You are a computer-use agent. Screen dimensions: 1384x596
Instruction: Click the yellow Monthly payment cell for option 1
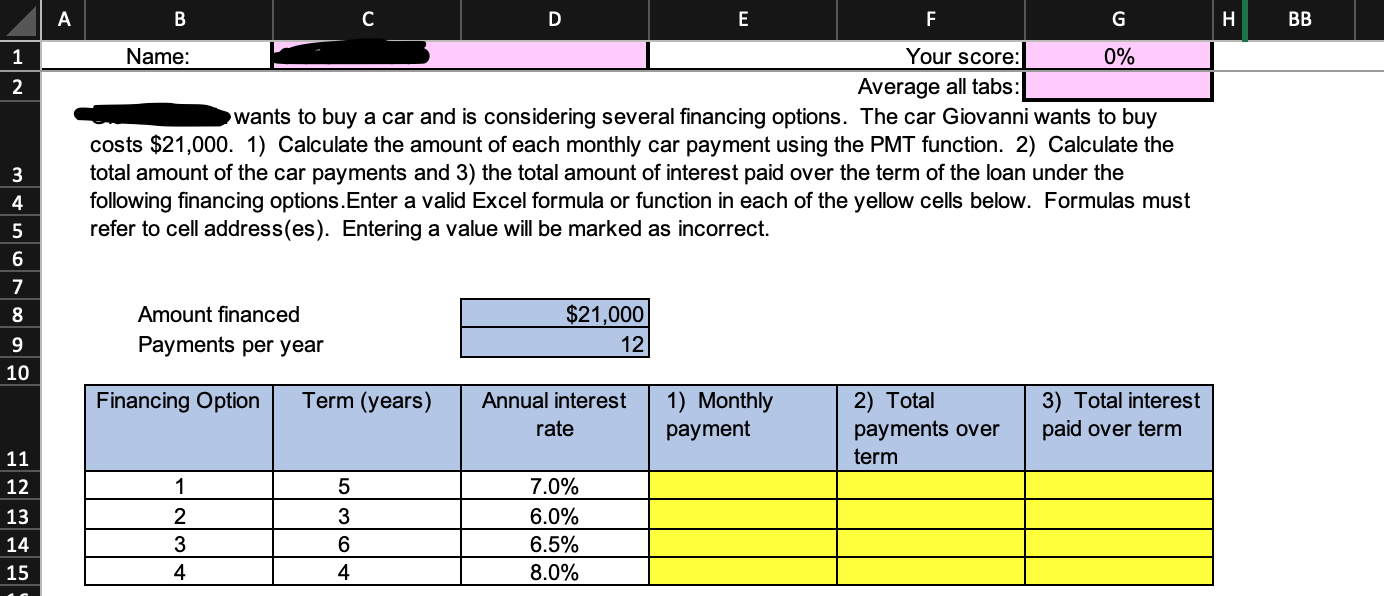click(742, 485)
